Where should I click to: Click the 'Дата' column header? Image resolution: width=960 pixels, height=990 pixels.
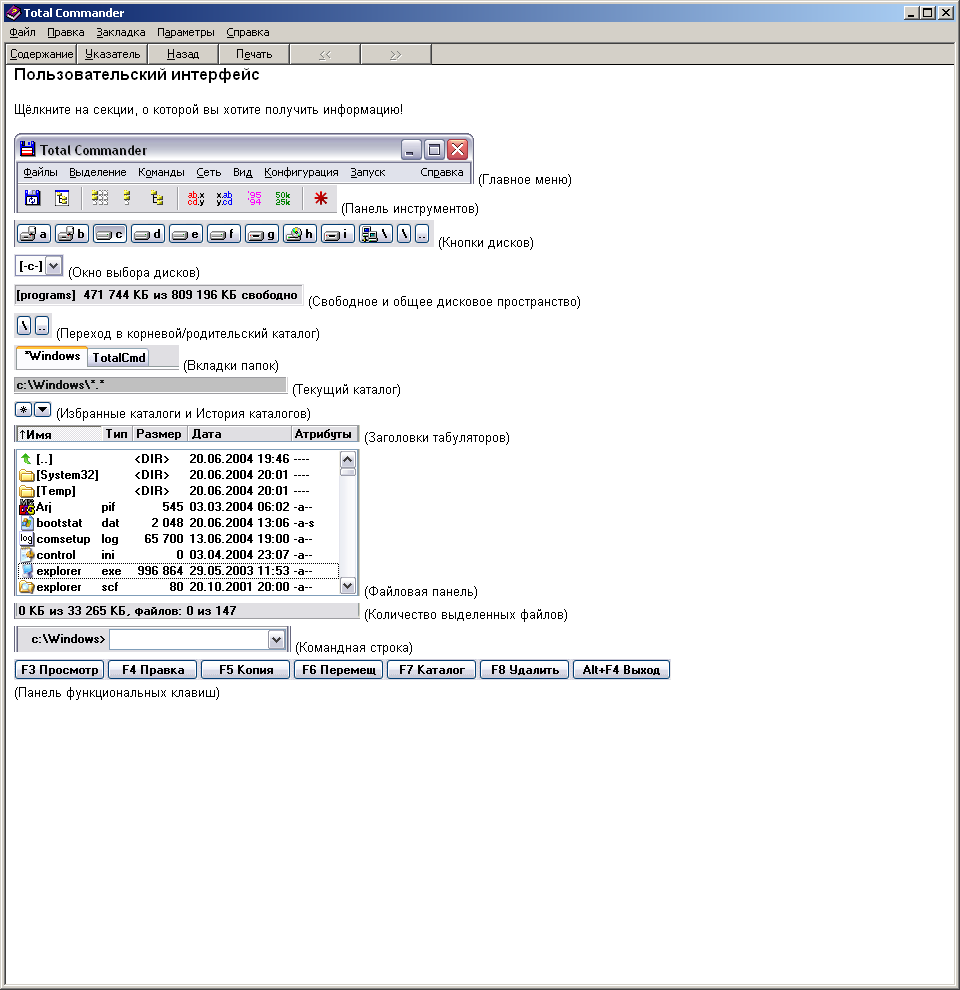click(x=239, y=434)
